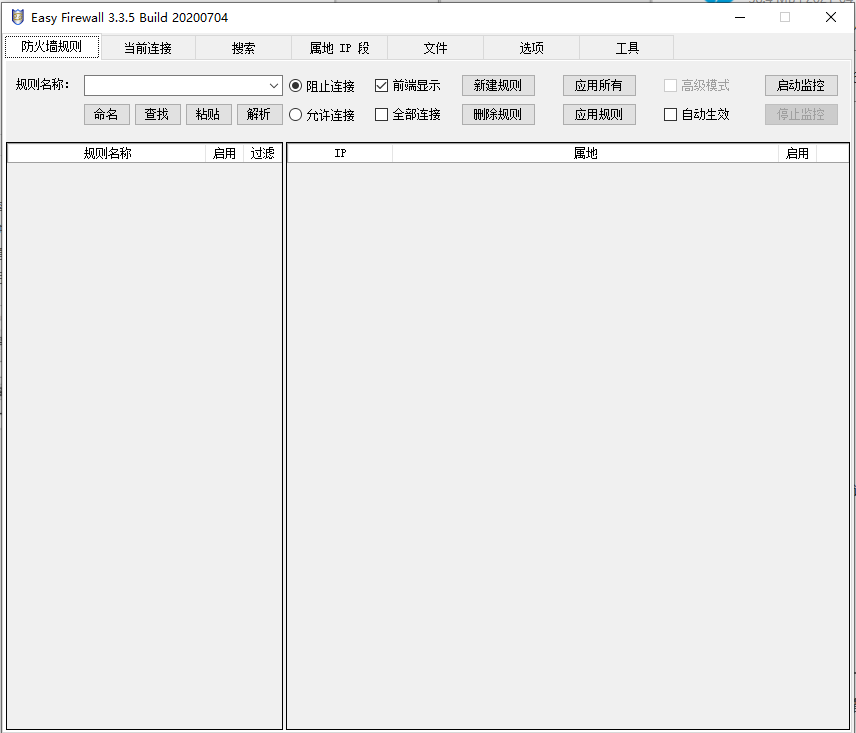Click the 应用所有 button
This screenshot has height=733, width=856.
click(599, 86)
